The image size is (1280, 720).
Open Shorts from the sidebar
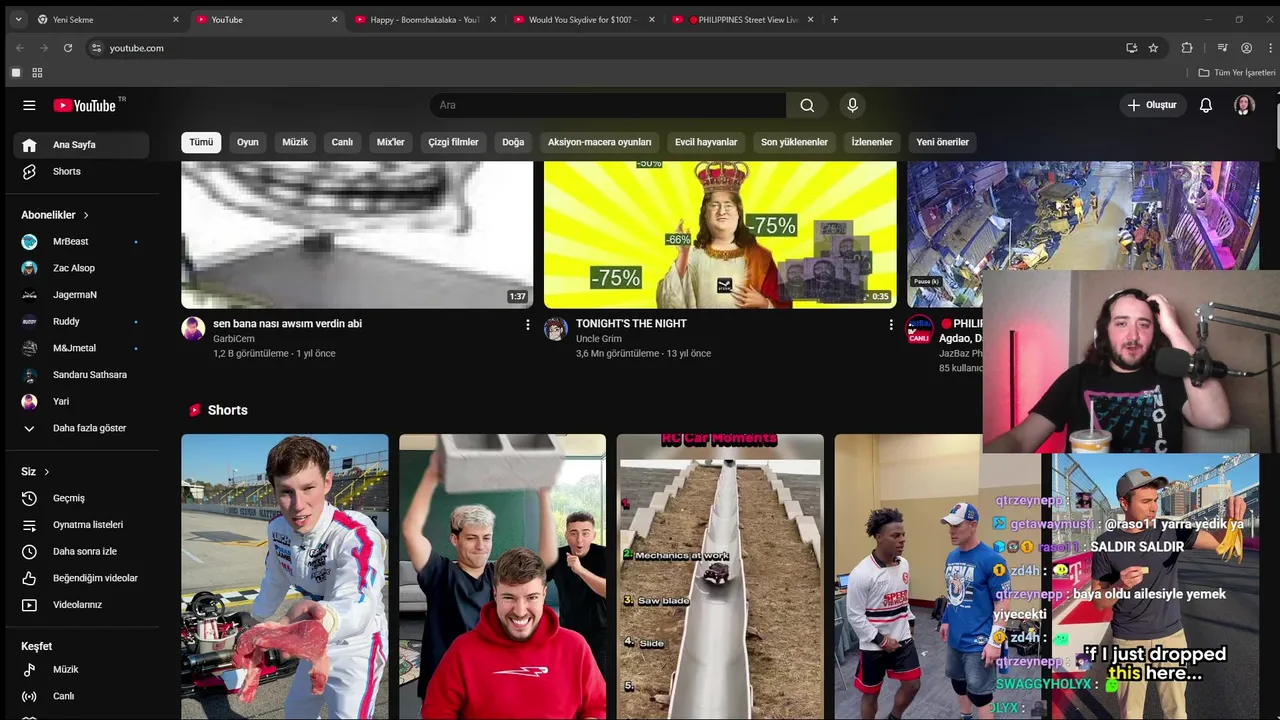[x=82, y=171]
